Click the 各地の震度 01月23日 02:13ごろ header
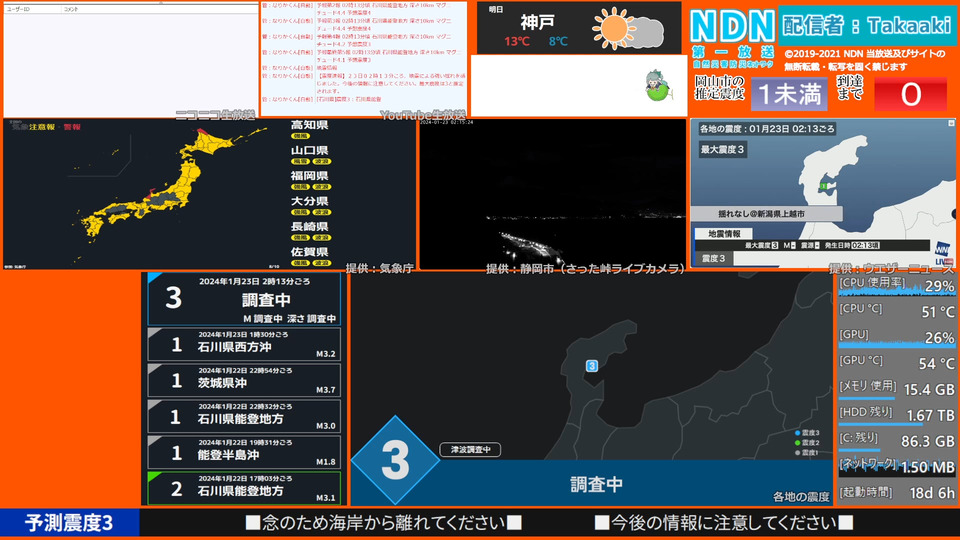The height and width of the screenshot is (540, 960). pos(767,129)
